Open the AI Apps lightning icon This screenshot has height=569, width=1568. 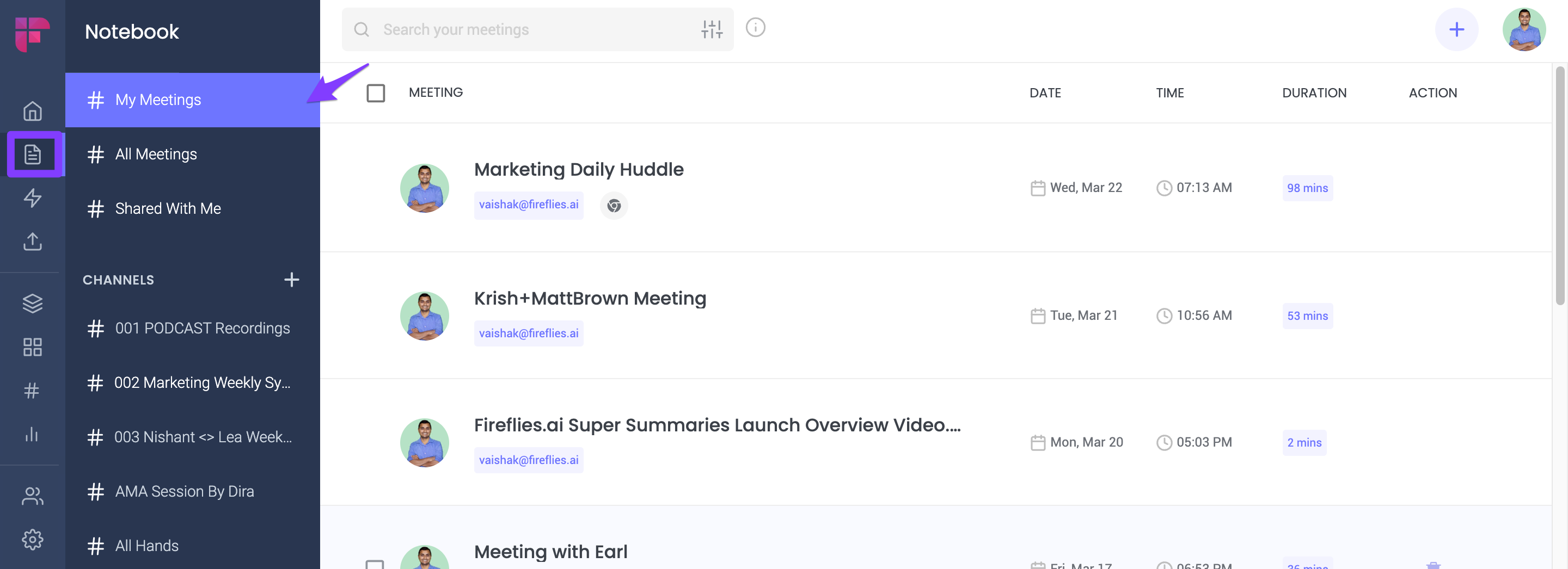pyautogui.click(x=32, y=198)
